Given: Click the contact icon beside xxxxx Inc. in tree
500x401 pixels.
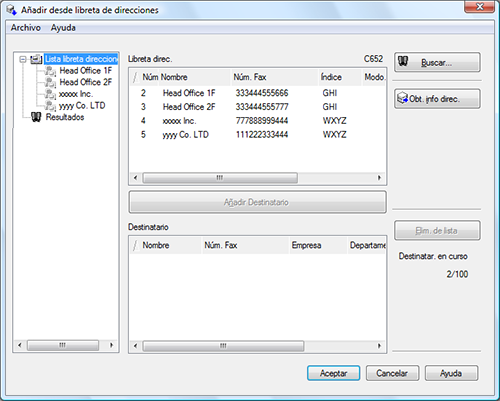Looking at the screenshot, I should point(50,94).
